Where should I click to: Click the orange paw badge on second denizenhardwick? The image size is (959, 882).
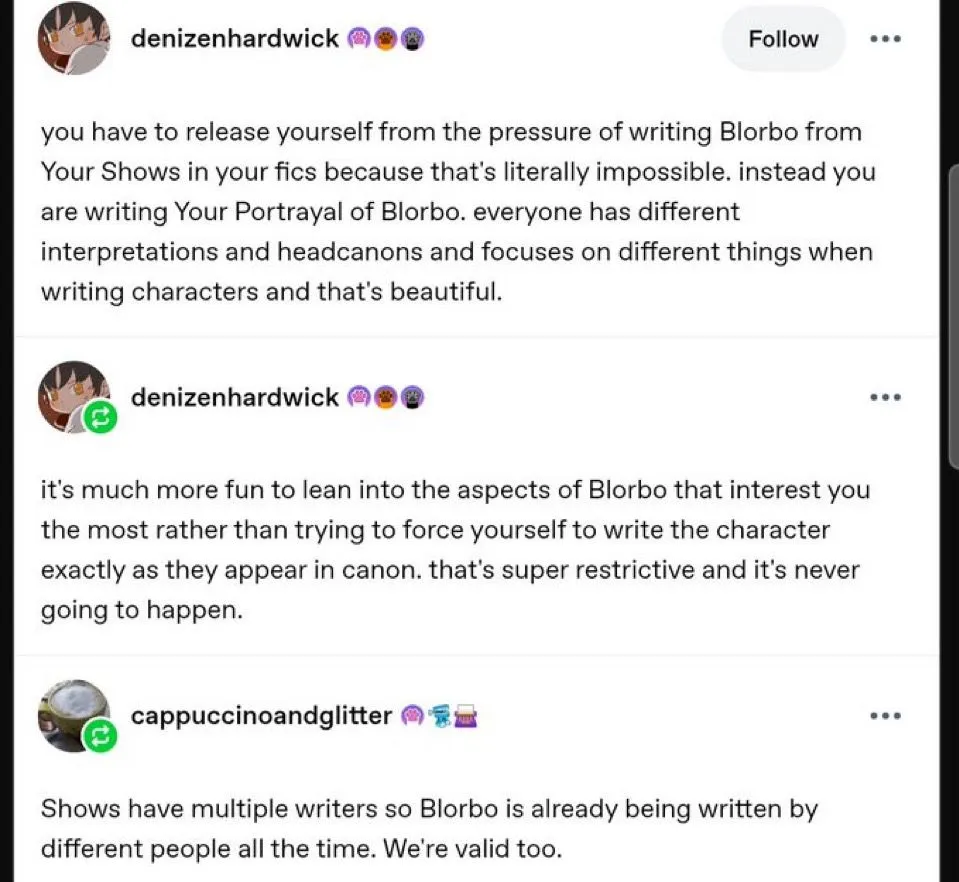(x=385, y=398)
